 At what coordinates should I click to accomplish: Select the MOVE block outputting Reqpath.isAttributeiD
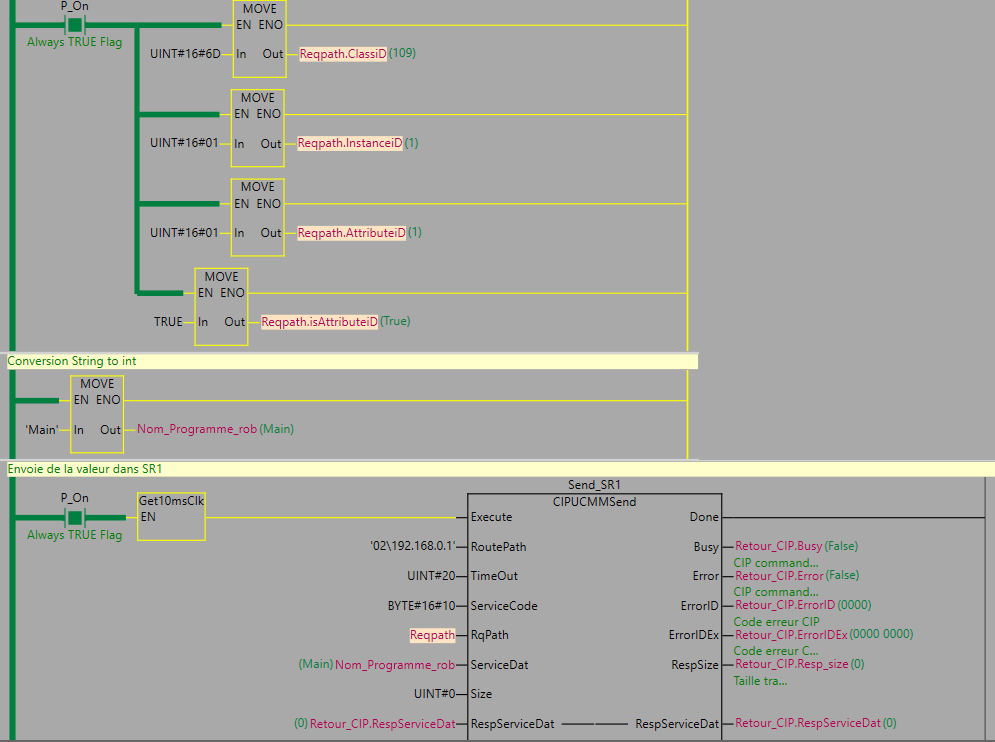(221, 307)
